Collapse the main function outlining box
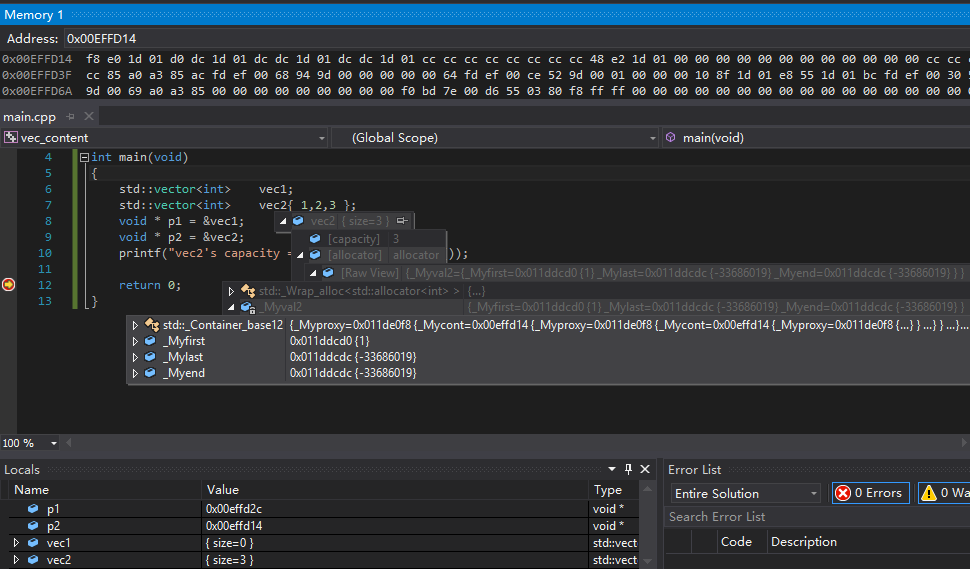 84,157
